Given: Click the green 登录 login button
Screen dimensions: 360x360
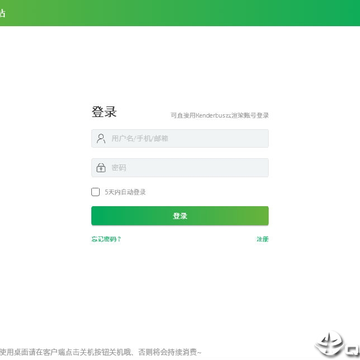Looking at the screenshot, I should click(180, 216).
